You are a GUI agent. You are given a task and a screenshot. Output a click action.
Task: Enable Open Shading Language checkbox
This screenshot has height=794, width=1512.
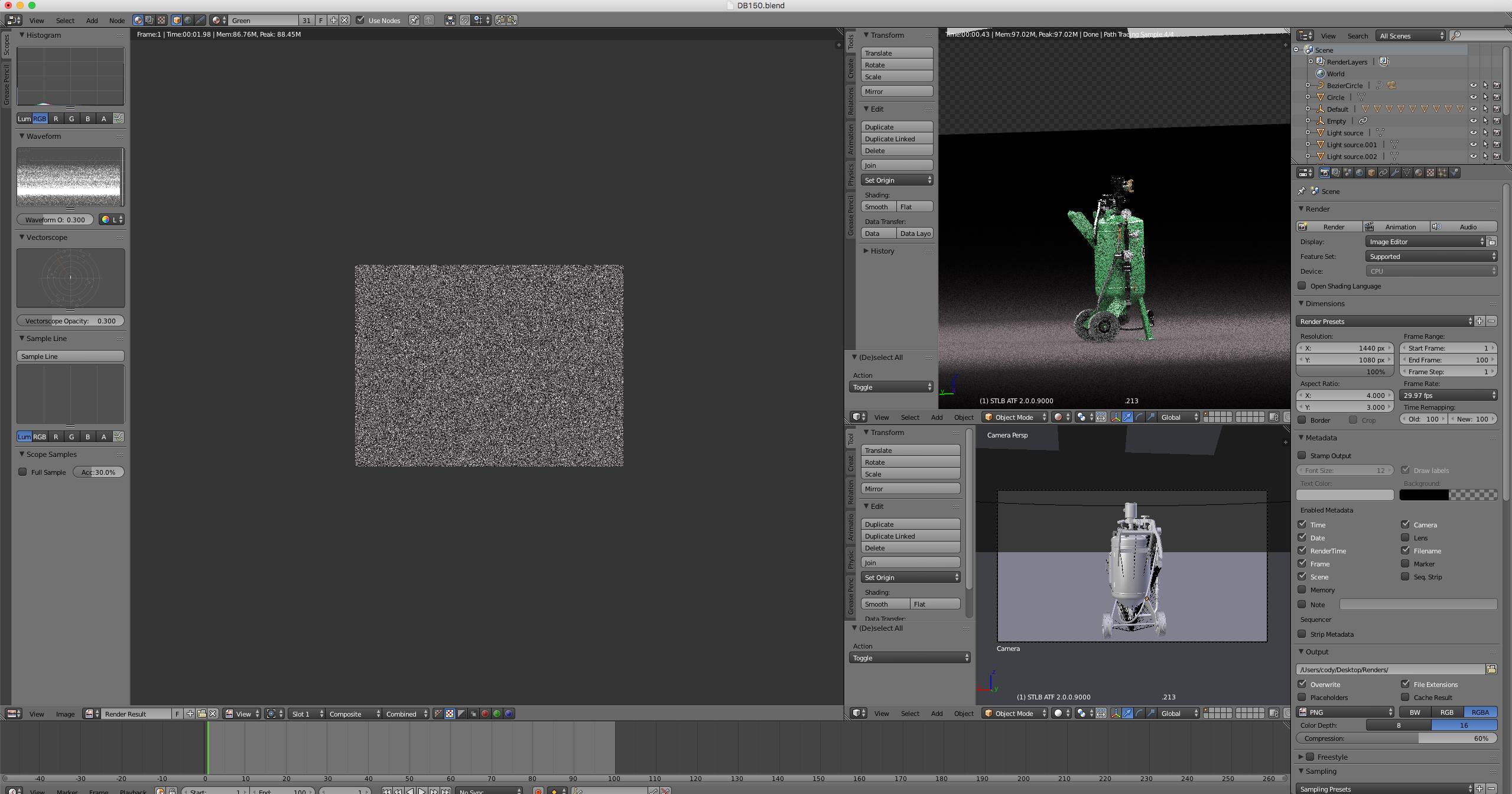1303,286
